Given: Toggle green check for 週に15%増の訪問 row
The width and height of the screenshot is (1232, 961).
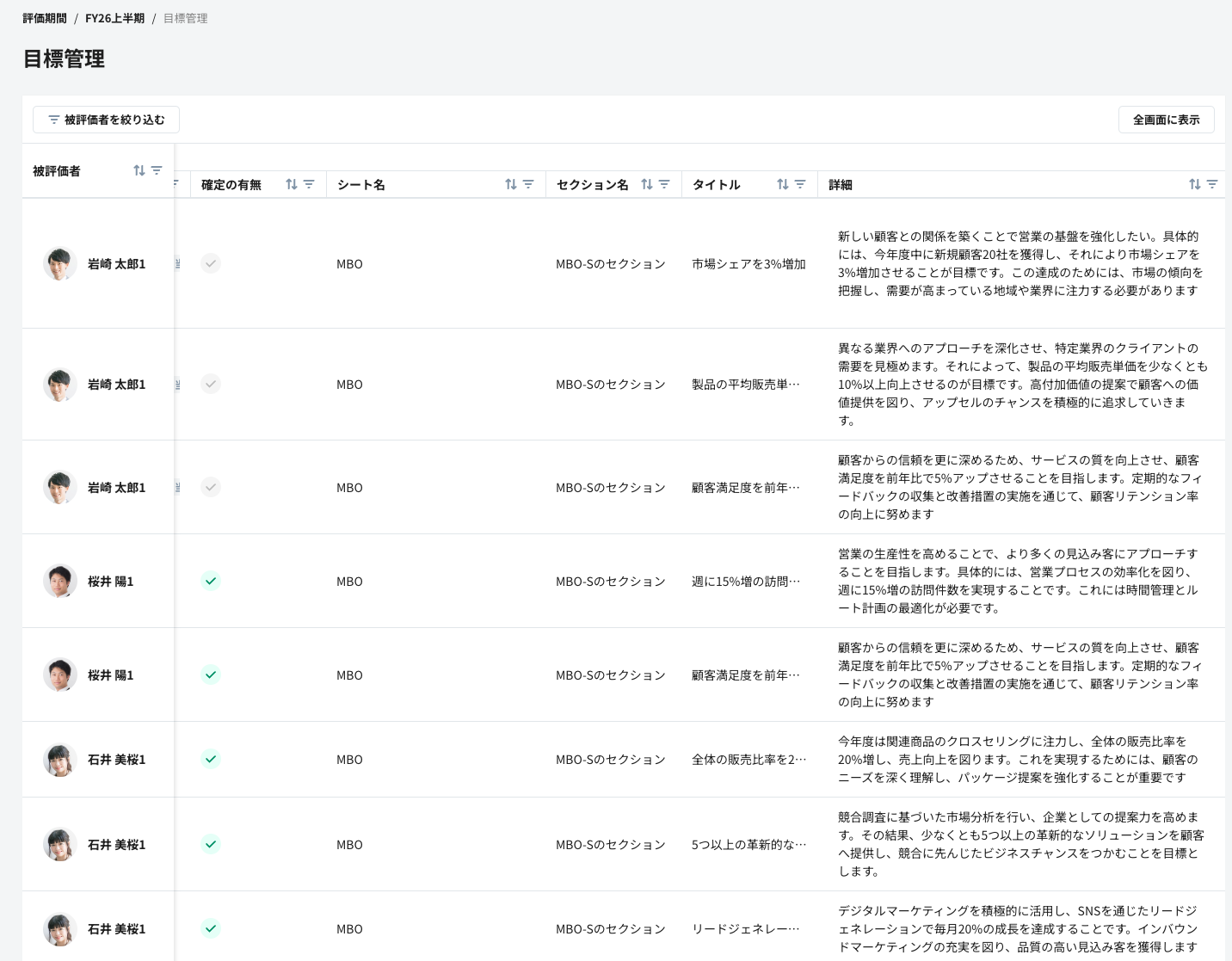Looking at the screenshot, I should click(x=211, y=581).
